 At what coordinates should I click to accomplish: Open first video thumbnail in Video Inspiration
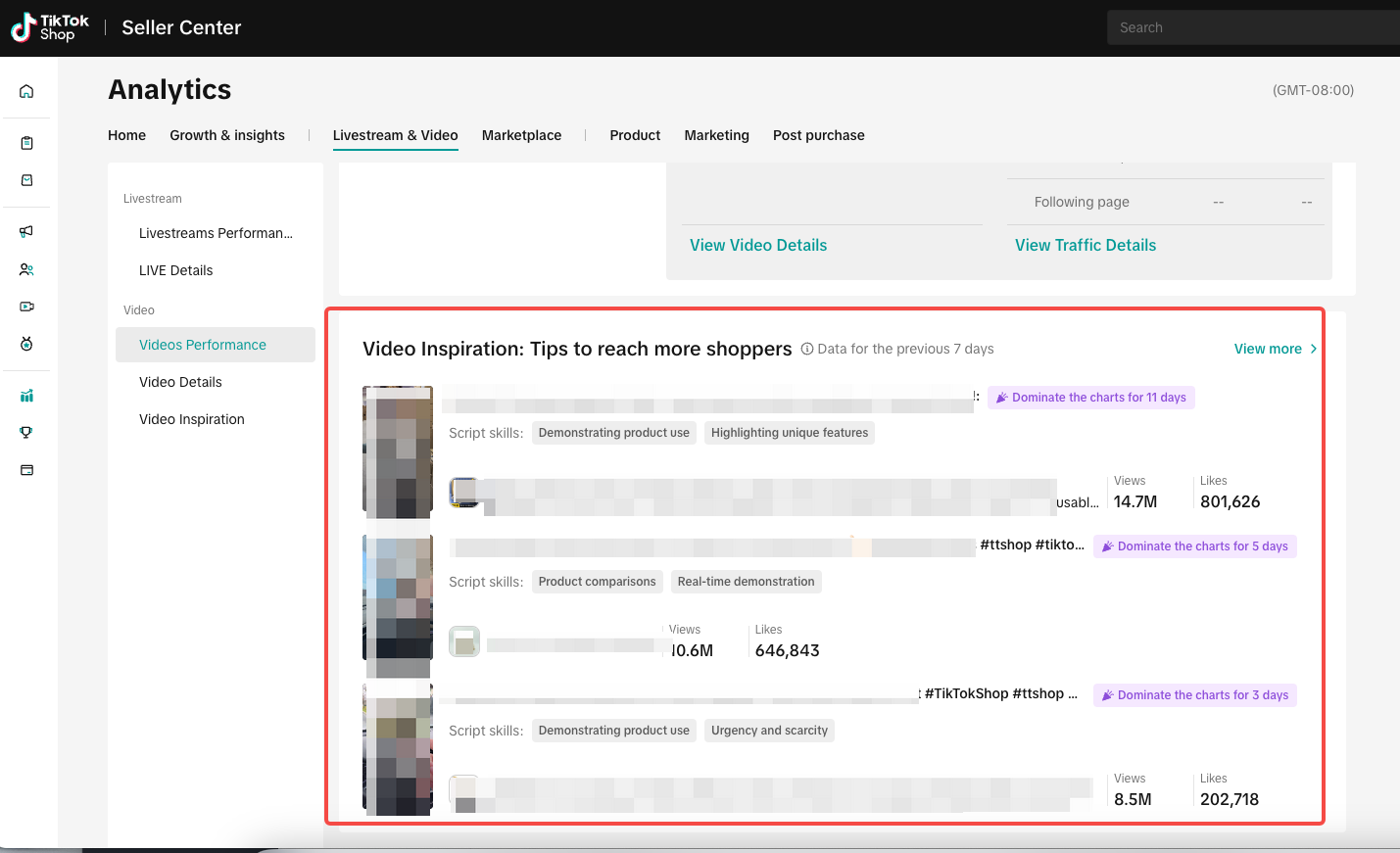pos(398,451)
